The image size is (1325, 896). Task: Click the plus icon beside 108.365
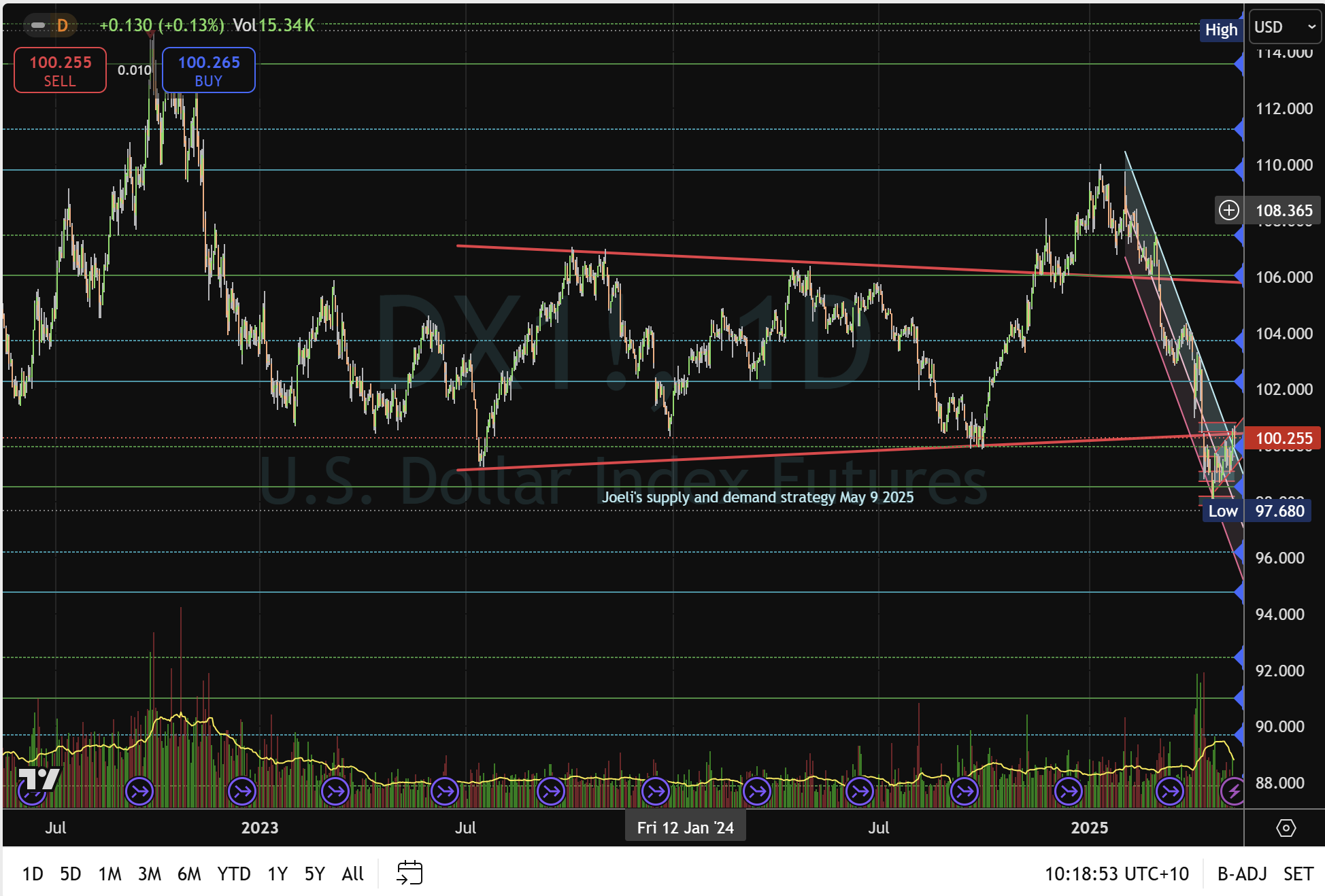pos(1228,210)
